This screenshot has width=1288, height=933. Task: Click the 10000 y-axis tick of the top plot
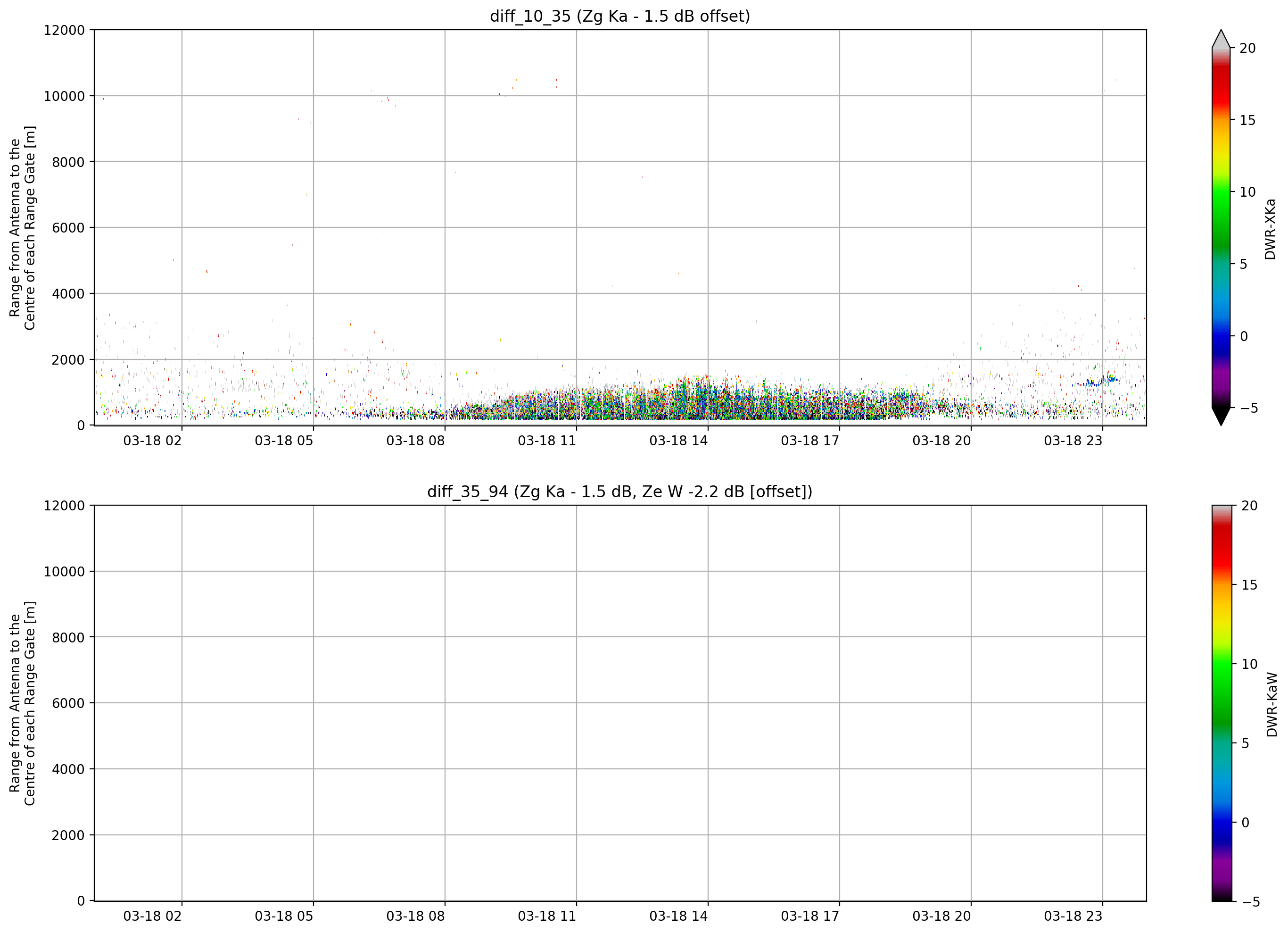click(x=64, y=96)
